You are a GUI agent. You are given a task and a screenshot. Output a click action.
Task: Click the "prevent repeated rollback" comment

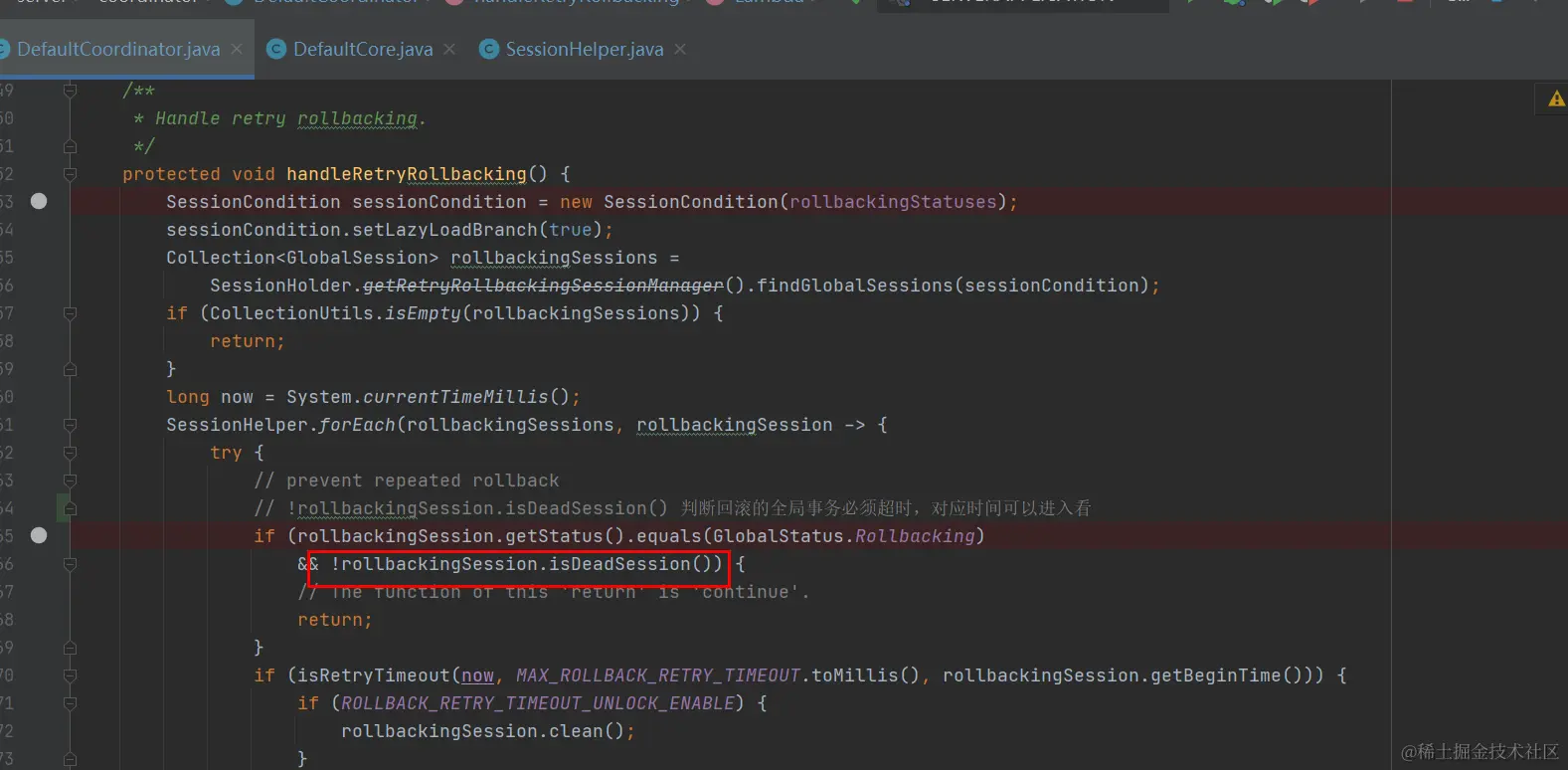click(x=407, y=481)
